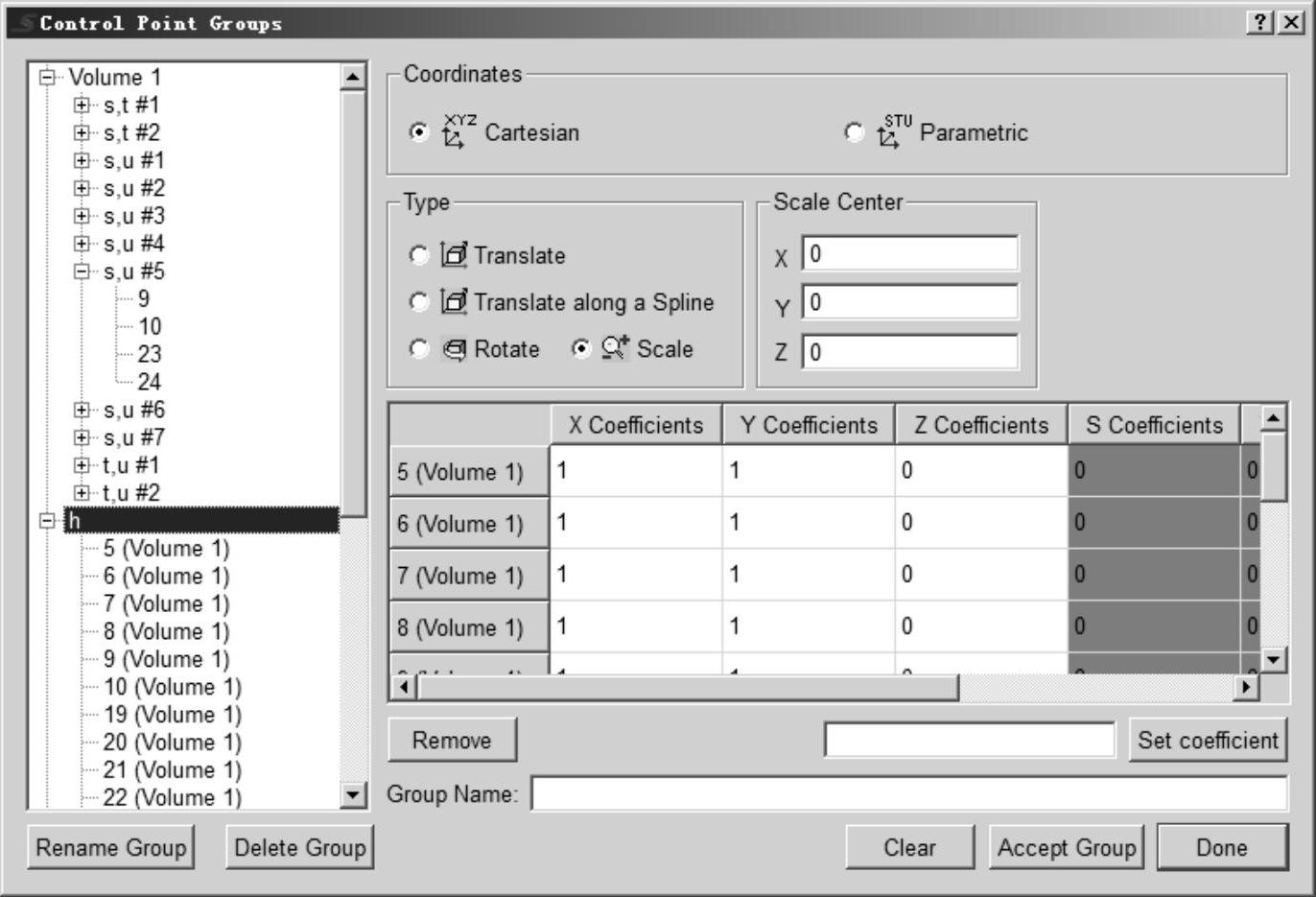Select the Cartesian coordinates radio button
This screenshot has width=1316, height=897.
click(419, 132)
